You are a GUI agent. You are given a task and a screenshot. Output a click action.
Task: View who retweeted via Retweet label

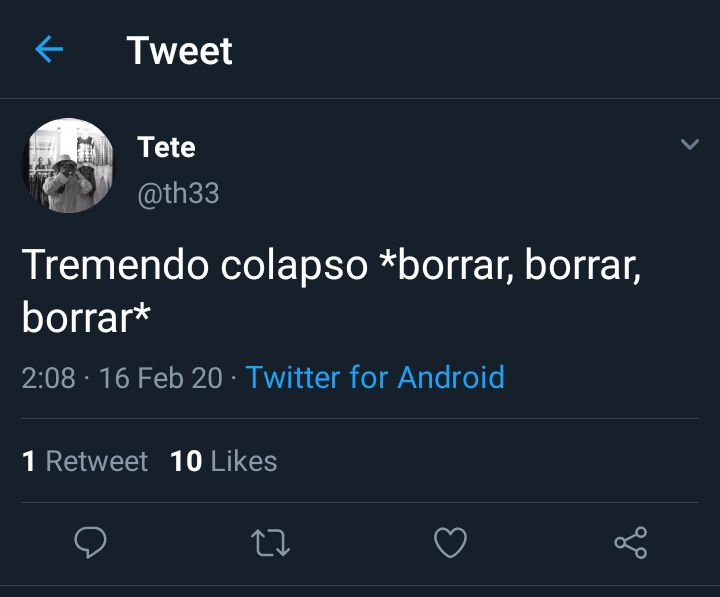97,461
